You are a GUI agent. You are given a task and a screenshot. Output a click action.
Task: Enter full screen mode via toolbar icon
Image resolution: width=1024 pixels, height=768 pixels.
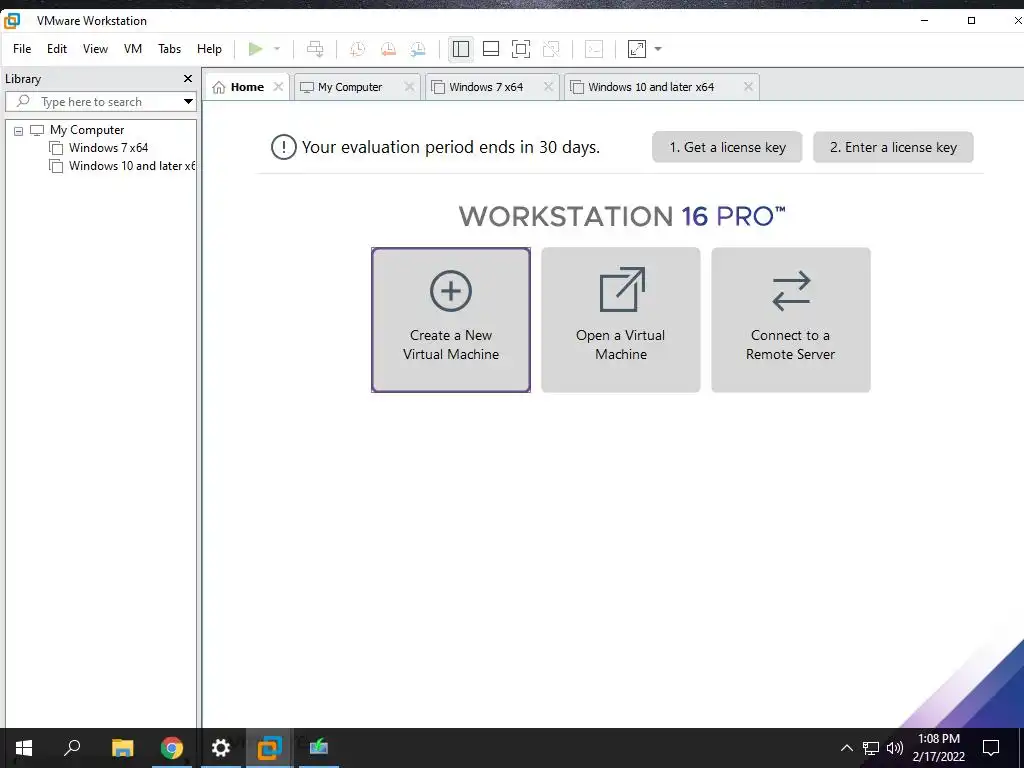[x=520, y=49]
